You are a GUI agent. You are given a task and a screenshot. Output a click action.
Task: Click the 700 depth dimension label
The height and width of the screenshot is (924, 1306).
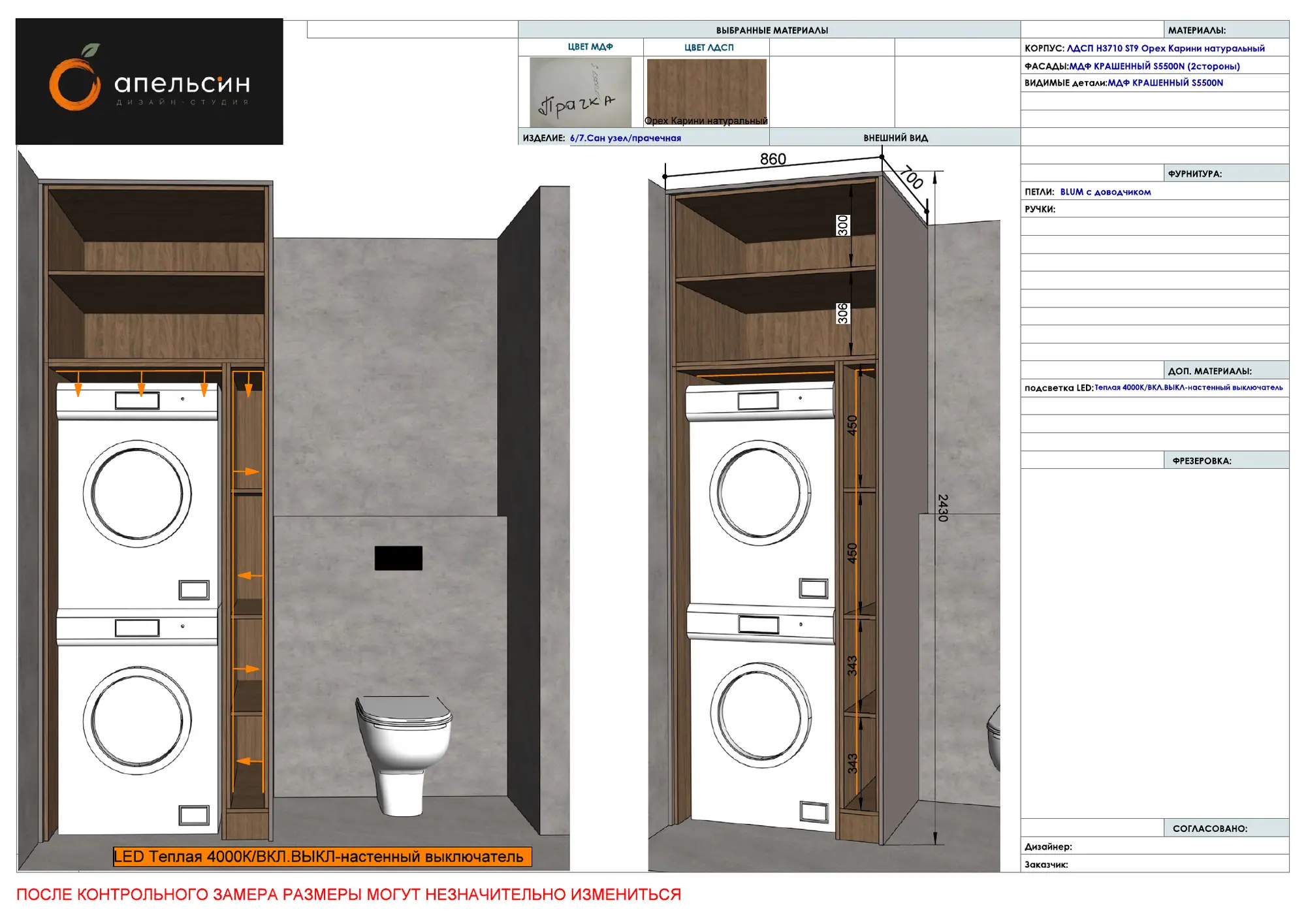pyautogui.click(x=912, y=177)
